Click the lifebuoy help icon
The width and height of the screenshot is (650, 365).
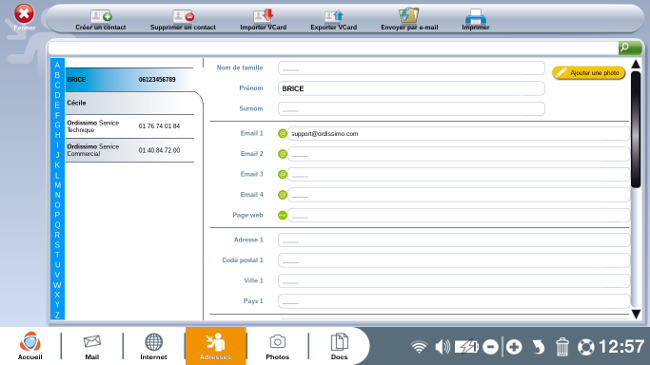coord(586,347)
